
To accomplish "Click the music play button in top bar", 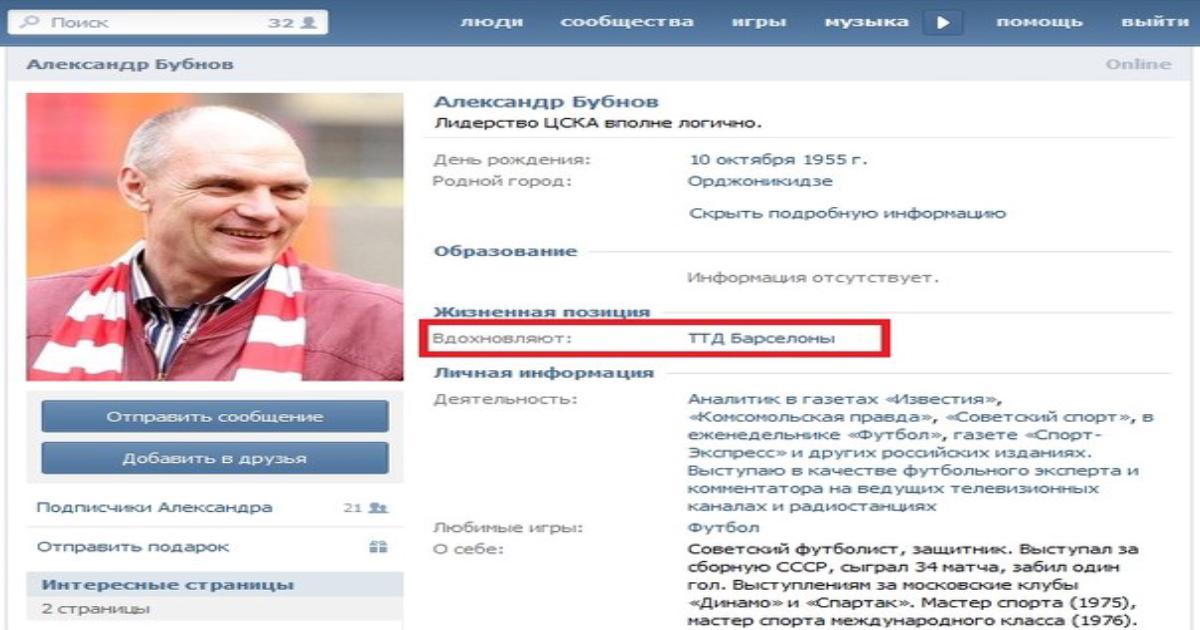I will (942, 22).
